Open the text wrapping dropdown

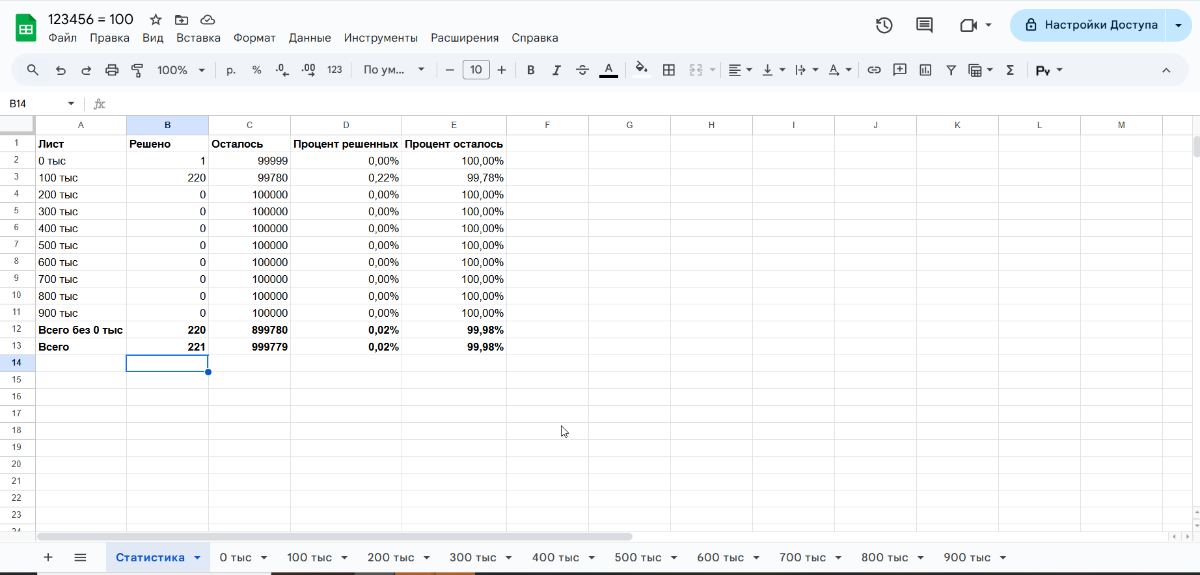click(x=806, y=70)
